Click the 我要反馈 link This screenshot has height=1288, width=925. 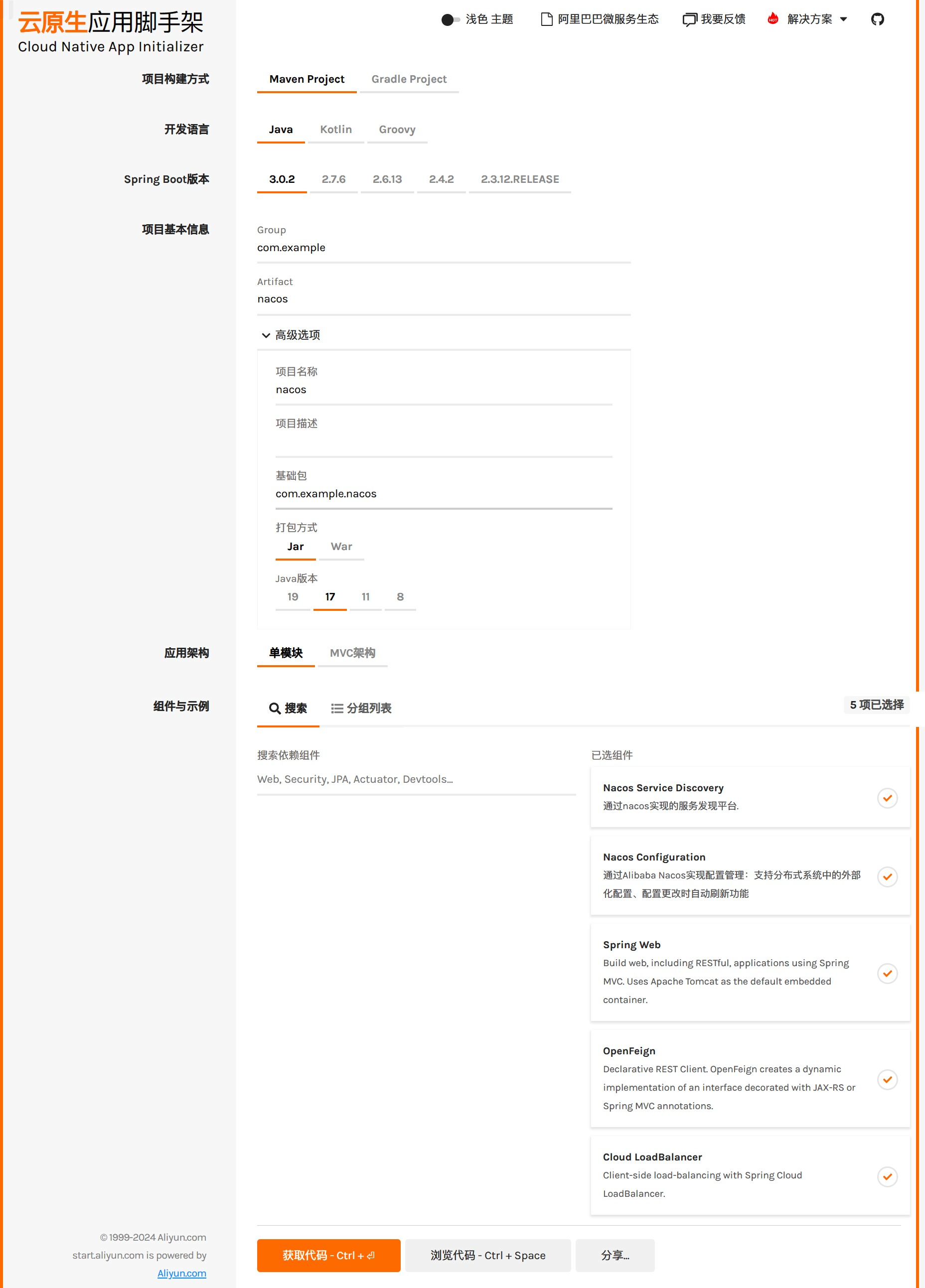[714, 19]
